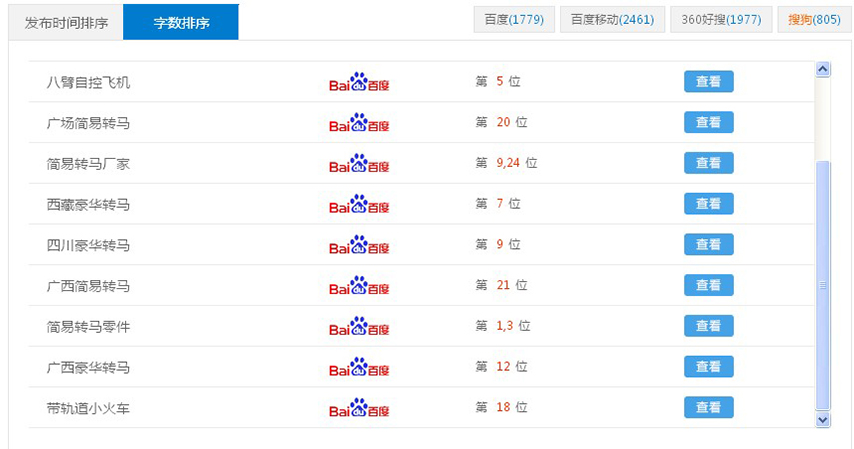Click 查看 for 八臂自控飞机
The width and height of the screenshot is (854, 449).
coord(709,82)
